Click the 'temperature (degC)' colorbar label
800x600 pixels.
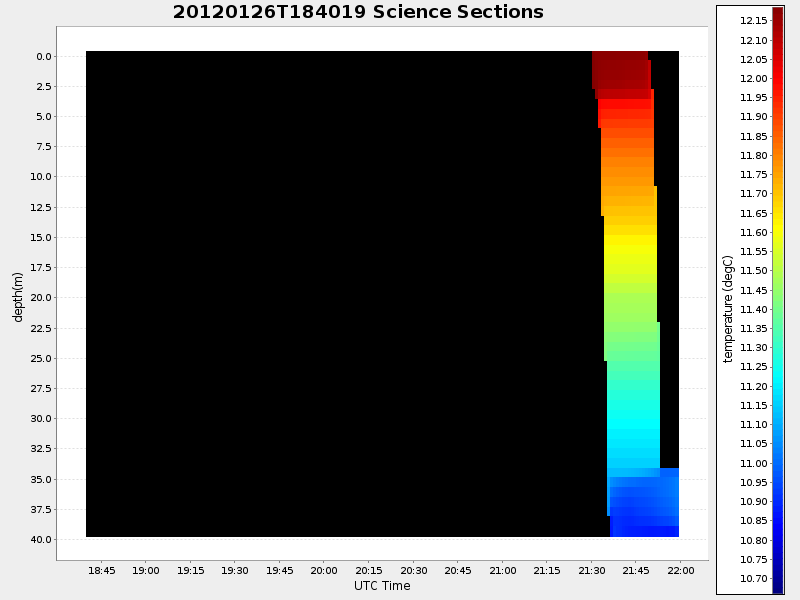click(728, 309)
